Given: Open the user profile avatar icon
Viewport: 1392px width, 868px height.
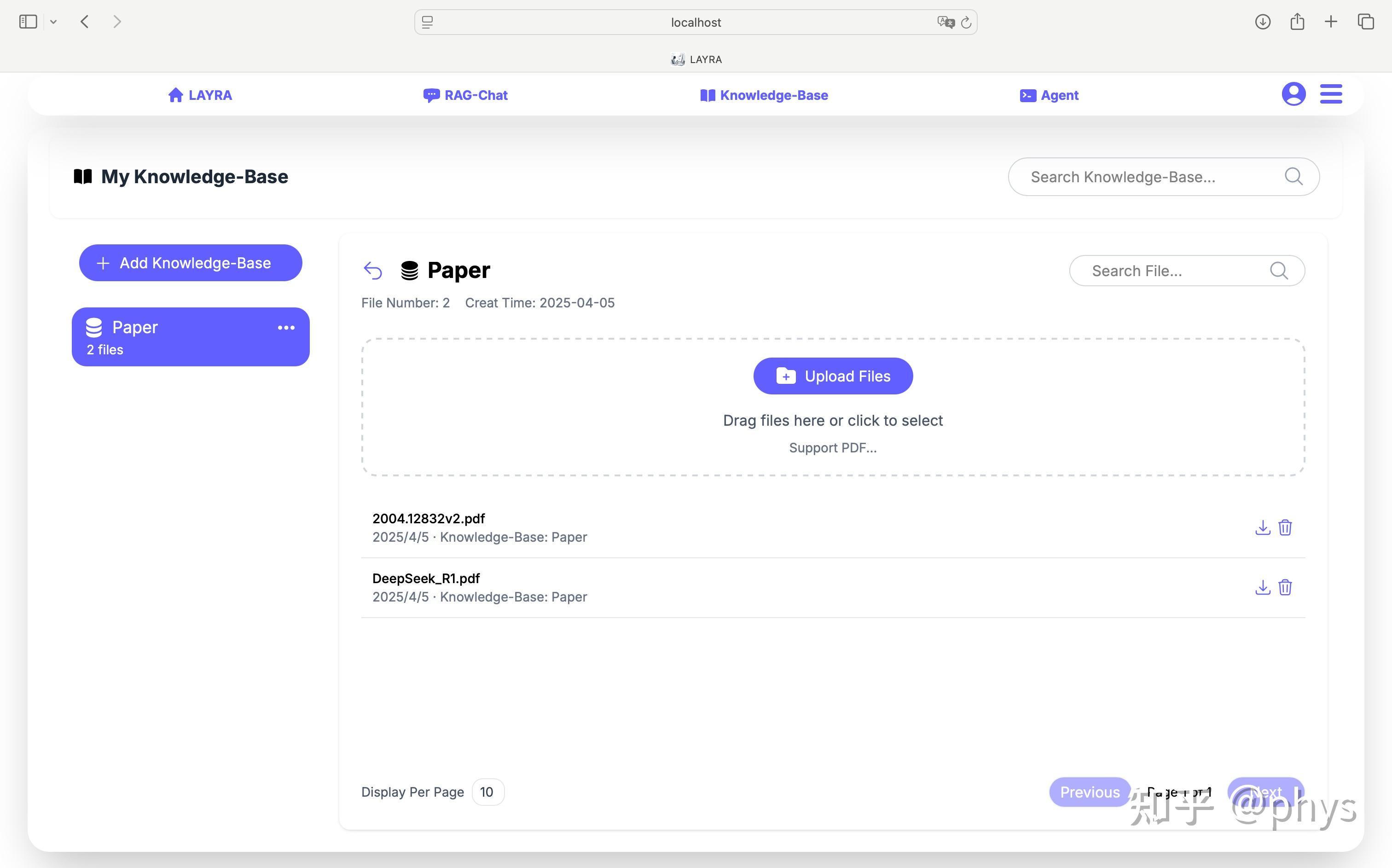Looking at the screenshot, I should point(1293,94).
